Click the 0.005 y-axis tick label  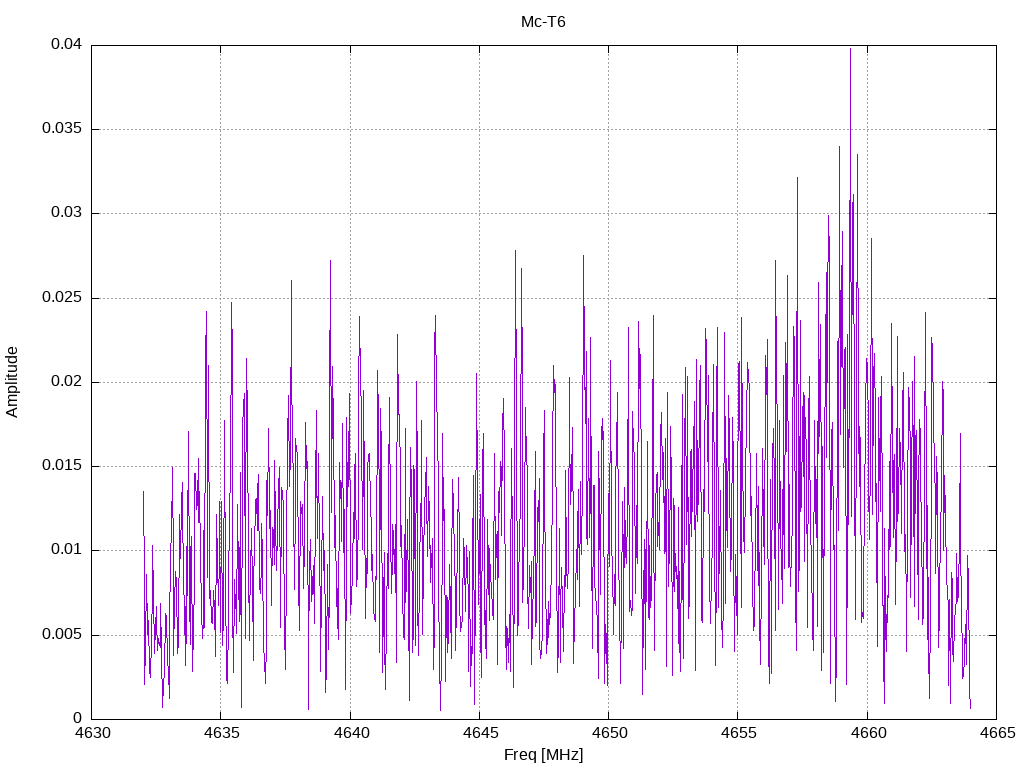pyautogui.click(x=62, y=635)
